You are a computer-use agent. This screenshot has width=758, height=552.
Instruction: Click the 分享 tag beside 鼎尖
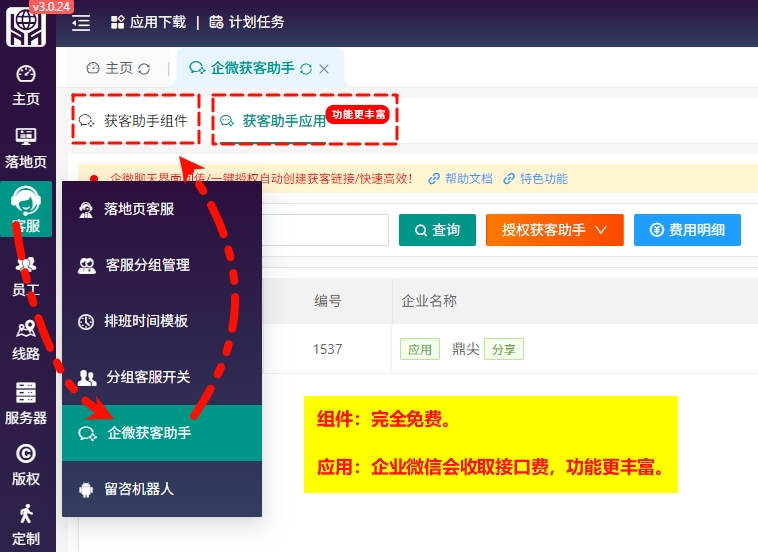pyautogui.click(x=504, y=349)
